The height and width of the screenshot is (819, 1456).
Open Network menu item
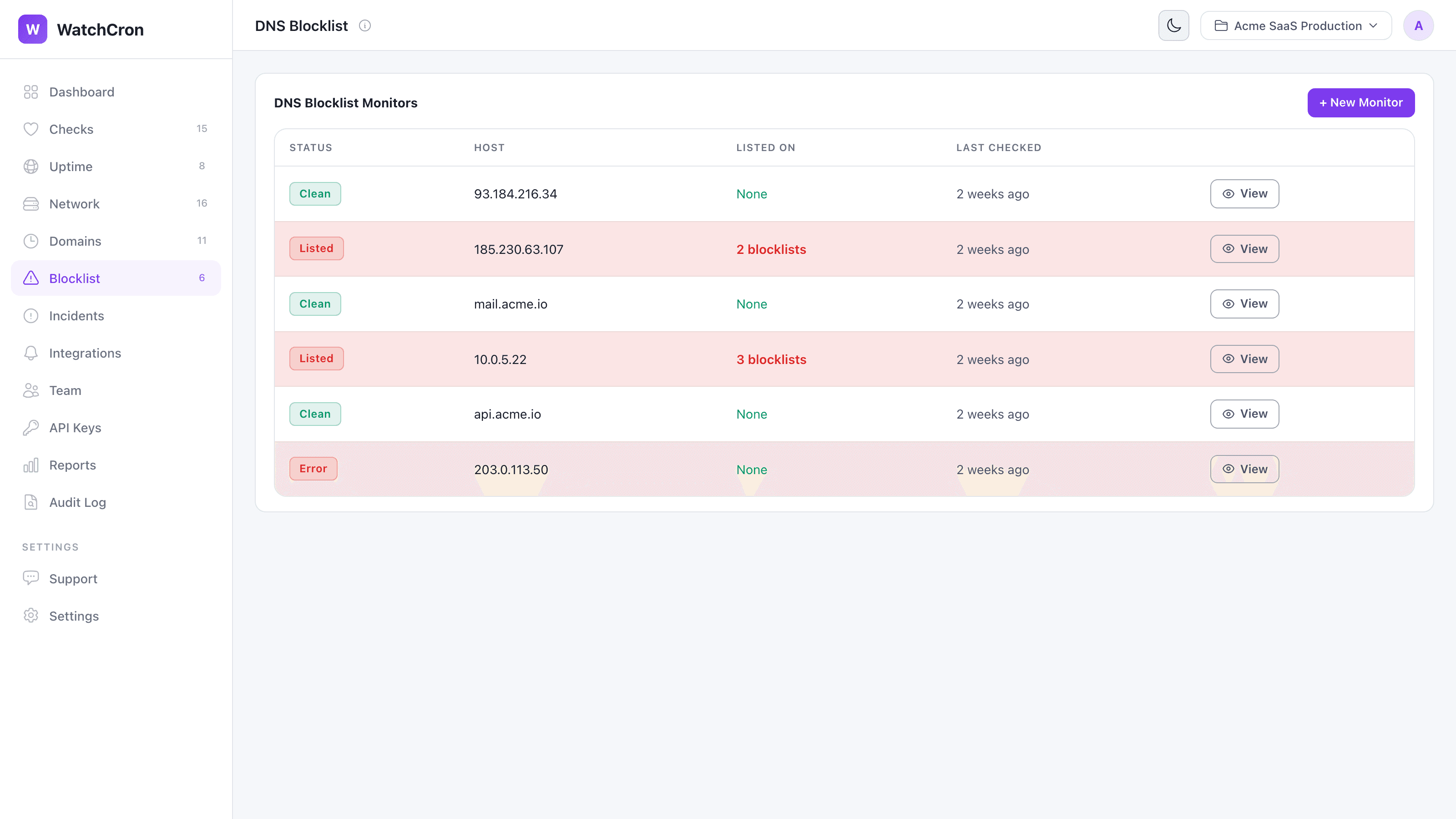pos(116,204)
